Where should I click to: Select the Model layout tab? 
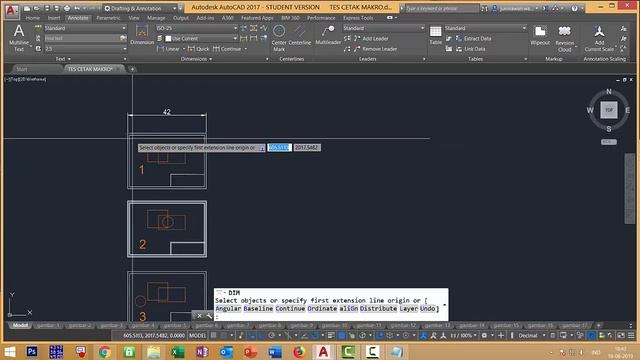click(x=20, y=325)
